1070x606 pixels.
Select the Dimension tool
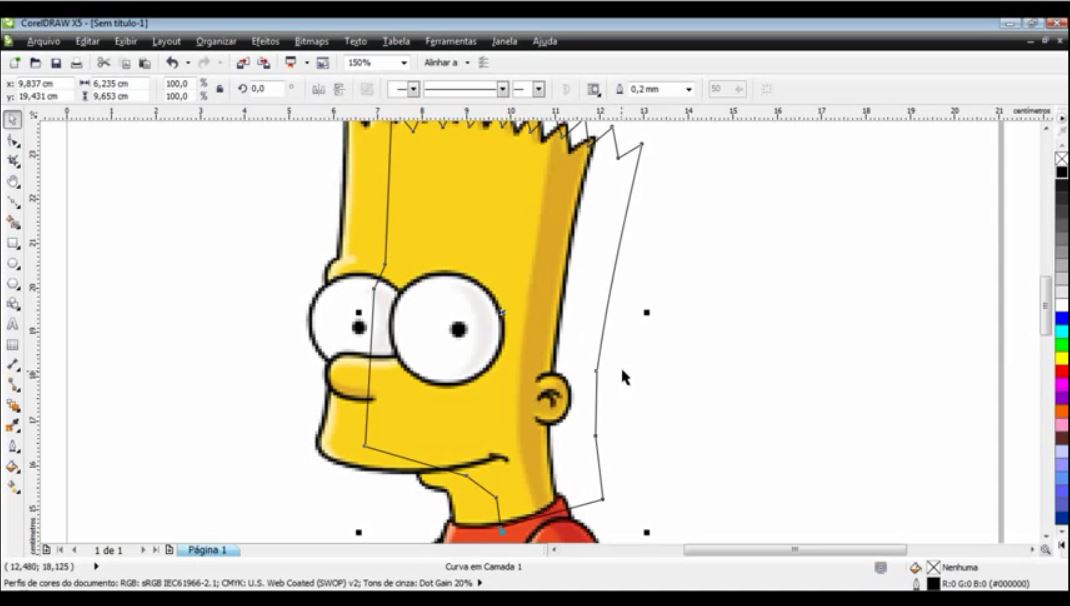[12, 365]
